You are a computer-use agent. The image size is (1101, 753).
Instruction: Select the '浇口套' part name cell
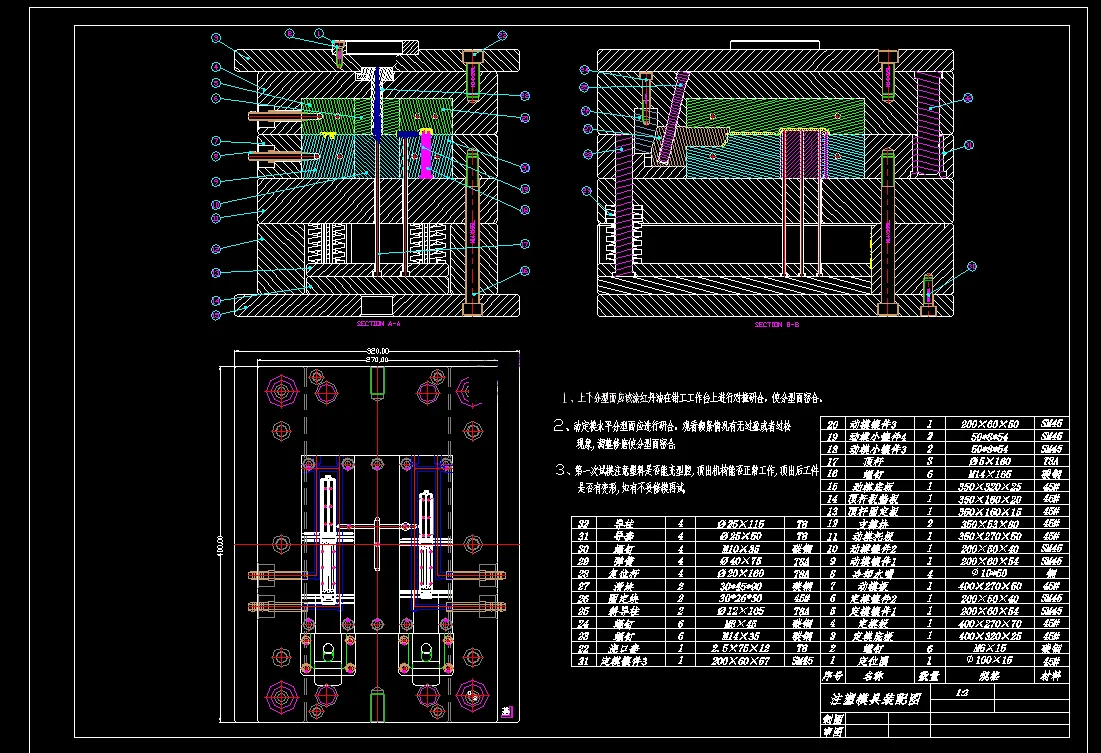coord(624,649)
